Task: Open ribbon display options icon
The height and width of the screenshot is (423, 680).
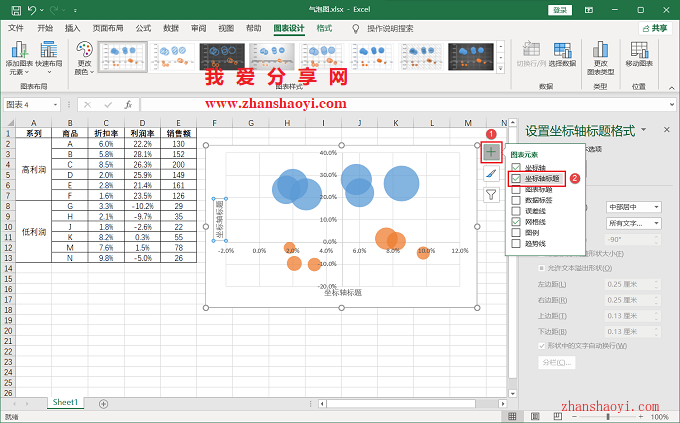Action: point(589,10)
